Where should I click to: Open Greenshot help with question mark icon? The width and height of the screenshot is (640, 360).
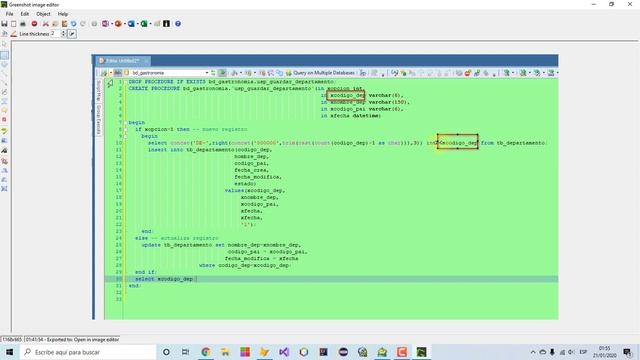click(178, 24)
